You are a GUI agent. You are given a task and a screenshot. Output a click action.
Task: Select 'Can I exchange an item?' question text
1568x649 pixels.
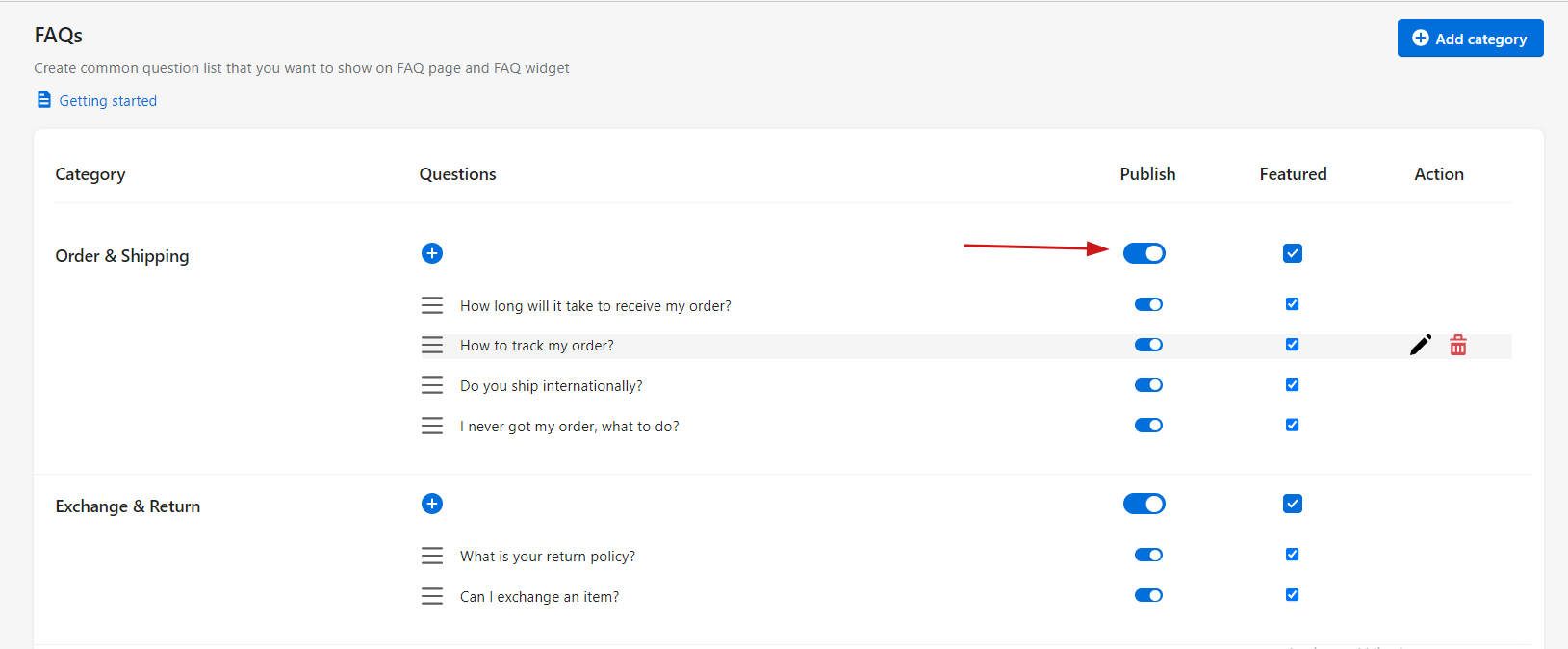click(540, 597)
